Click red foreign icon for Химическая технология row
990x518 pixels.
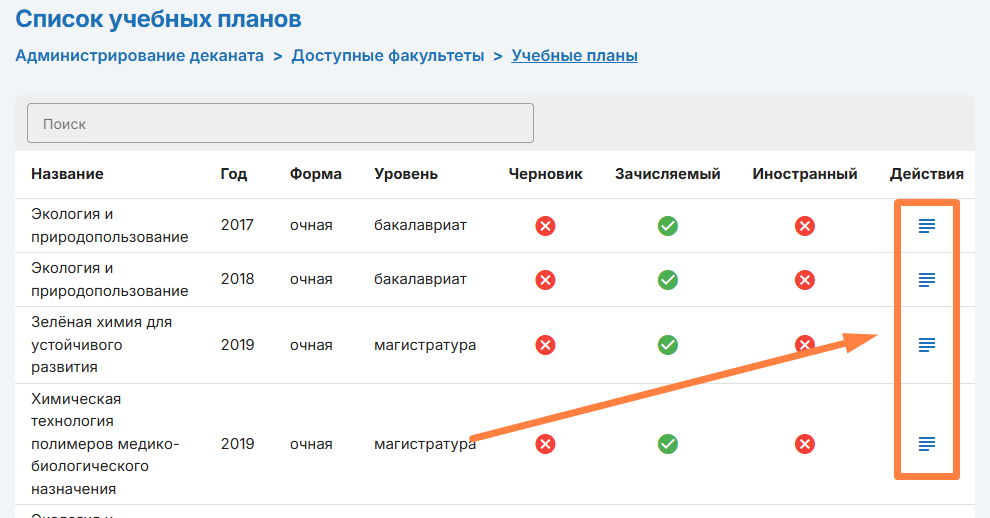(805, 444)
